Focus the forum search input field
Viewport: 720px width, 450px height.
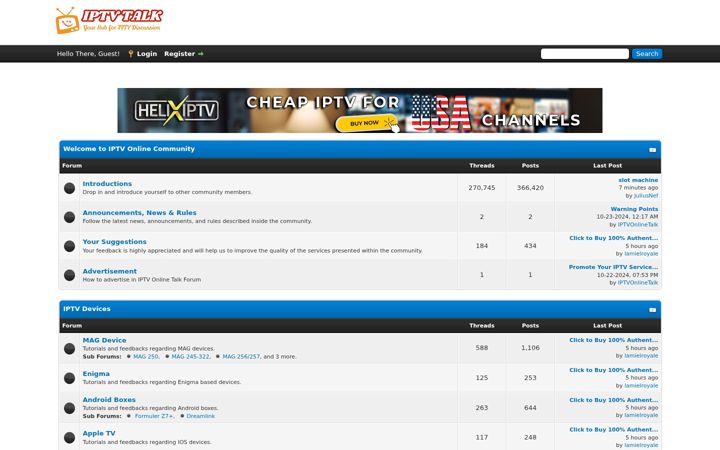click(585, 54)
